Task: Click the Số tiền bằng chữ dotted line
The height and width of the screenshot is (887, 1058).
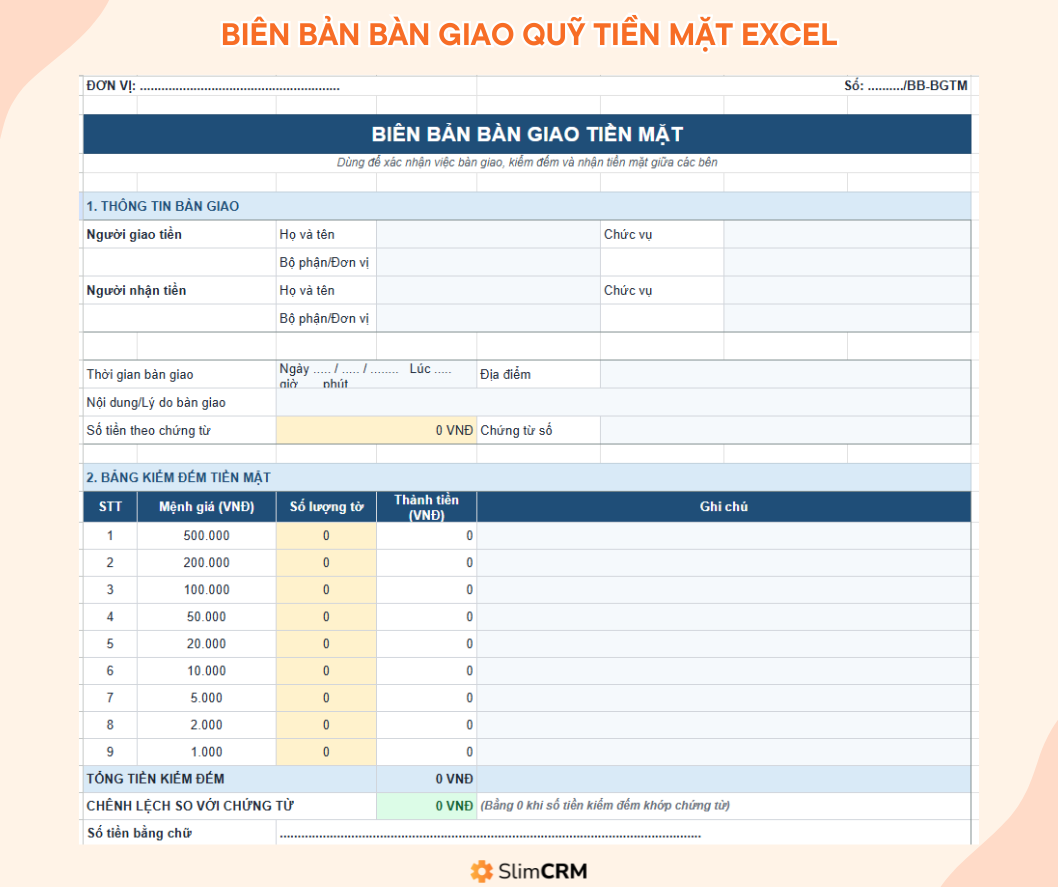Action: point(490,836)
